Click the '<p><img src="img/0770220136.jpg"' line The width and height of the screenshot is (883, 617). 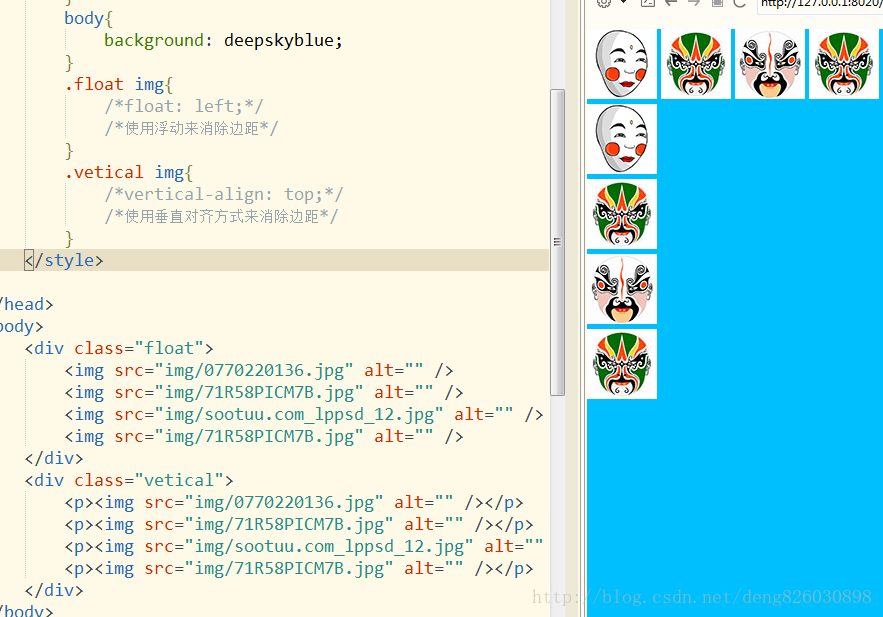click(294, 502)
